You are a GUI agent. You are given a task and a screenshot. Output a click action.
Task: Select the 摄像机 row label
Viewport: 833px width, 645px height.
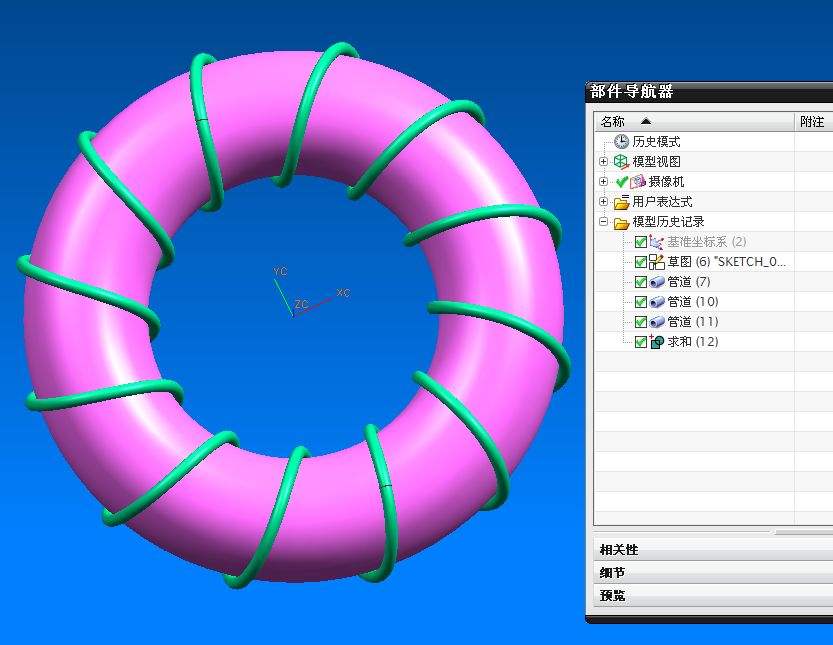click(666, 182)
